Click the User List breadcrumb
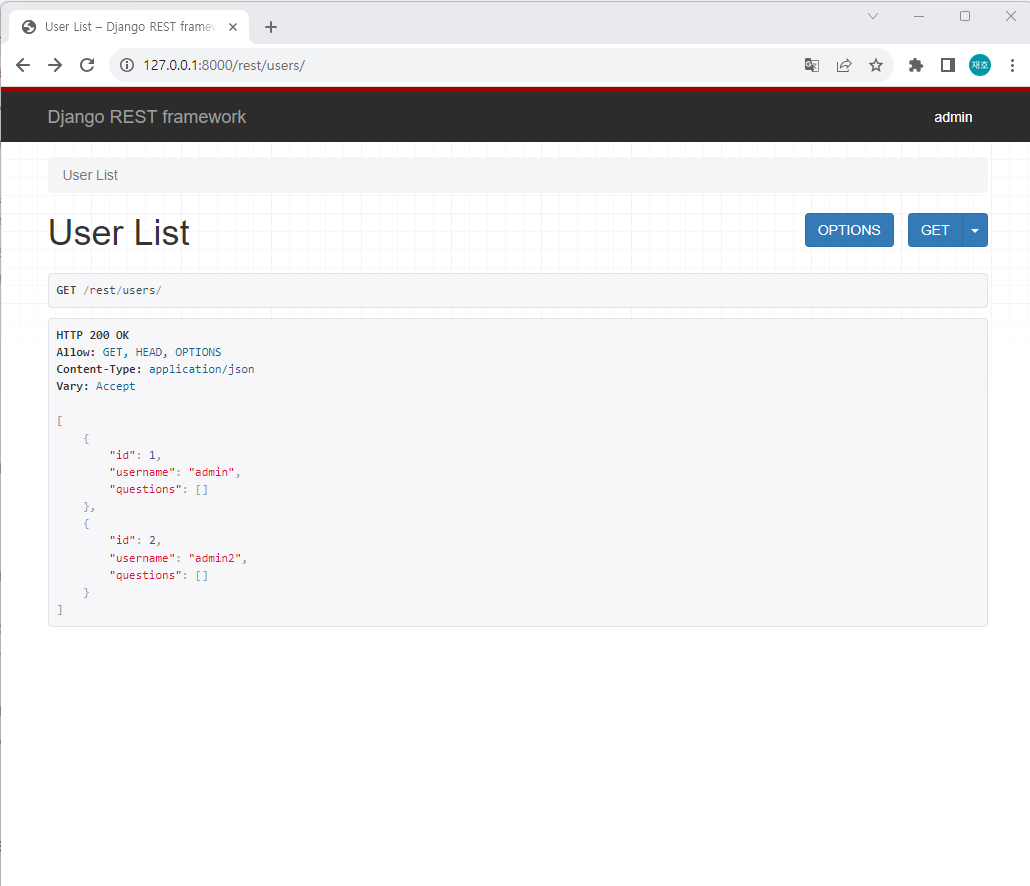The height and width of the screenshot is (886, 1030). [x=90, y=175]
